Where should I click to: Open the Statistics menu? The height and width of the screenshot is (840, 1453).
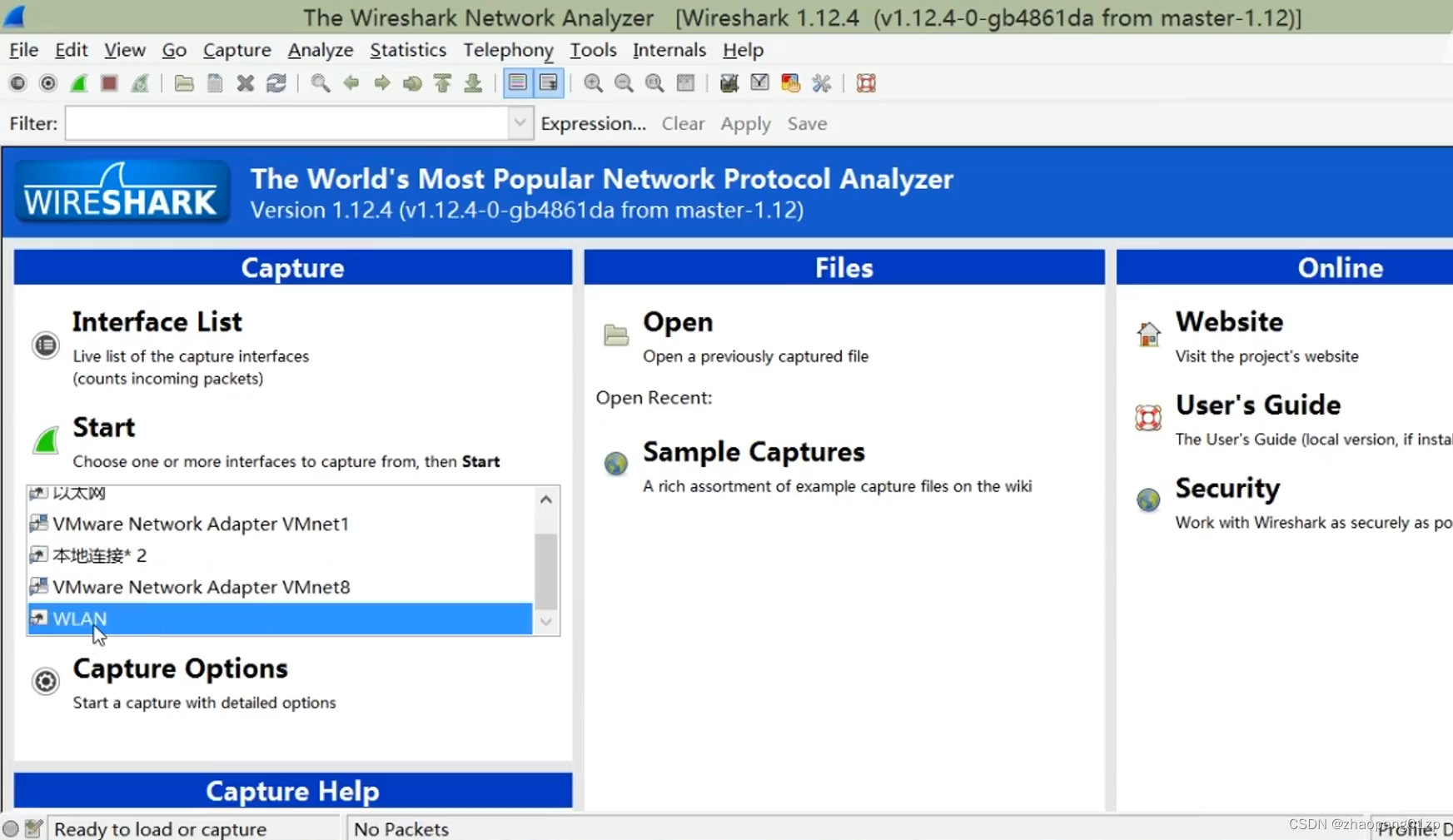(x=408, y=50)
